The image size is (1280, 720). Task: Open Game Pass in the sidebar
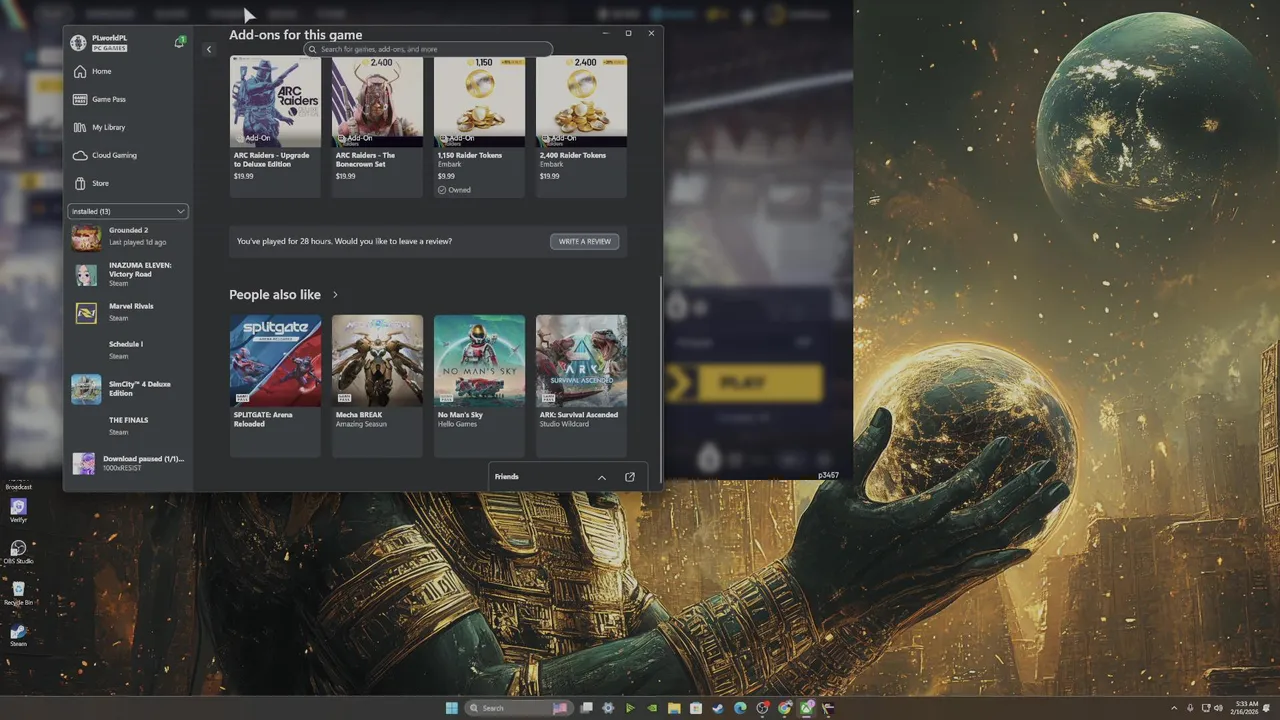128,100
